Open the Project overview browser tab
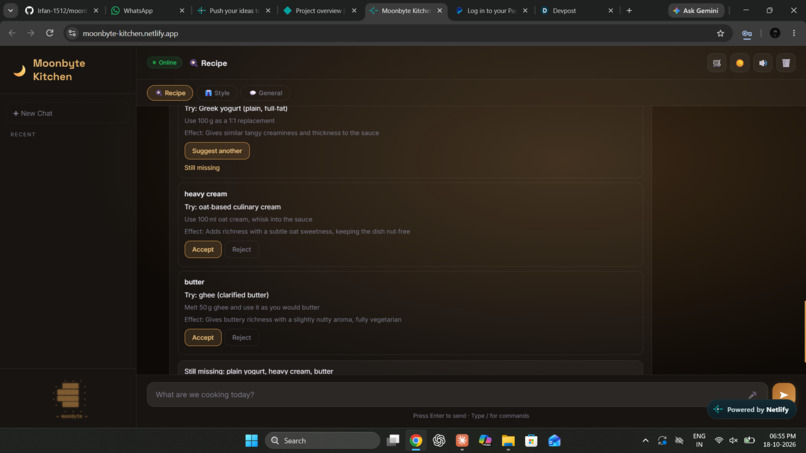The image size is (806, 453). [318, 10]
